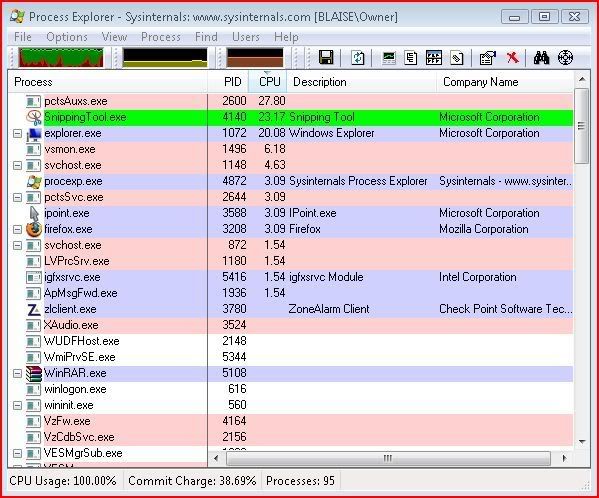Open the Process menu
Screen dimensions: 599x498
161,37
